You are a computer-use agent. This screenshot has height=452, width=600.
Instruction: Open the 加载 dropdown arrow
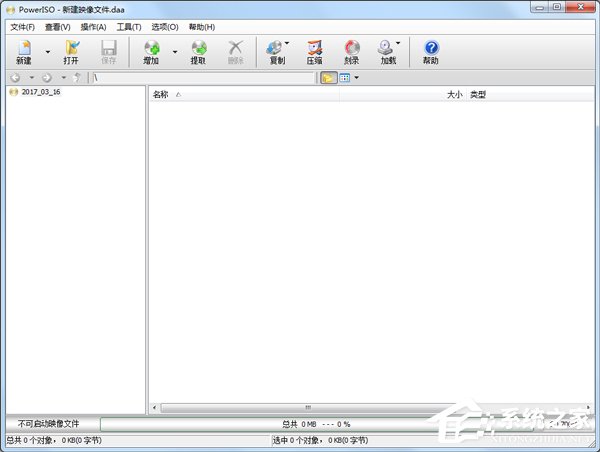pos(398,43)
